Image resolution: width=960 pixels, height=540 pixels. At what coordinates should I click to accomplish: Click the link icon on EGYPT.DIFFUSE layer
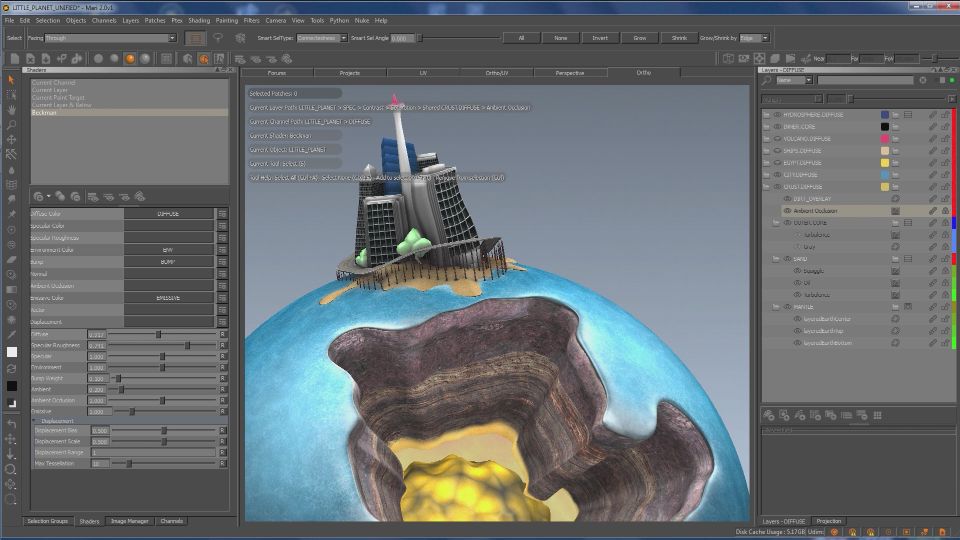click(x=932, y=162)
